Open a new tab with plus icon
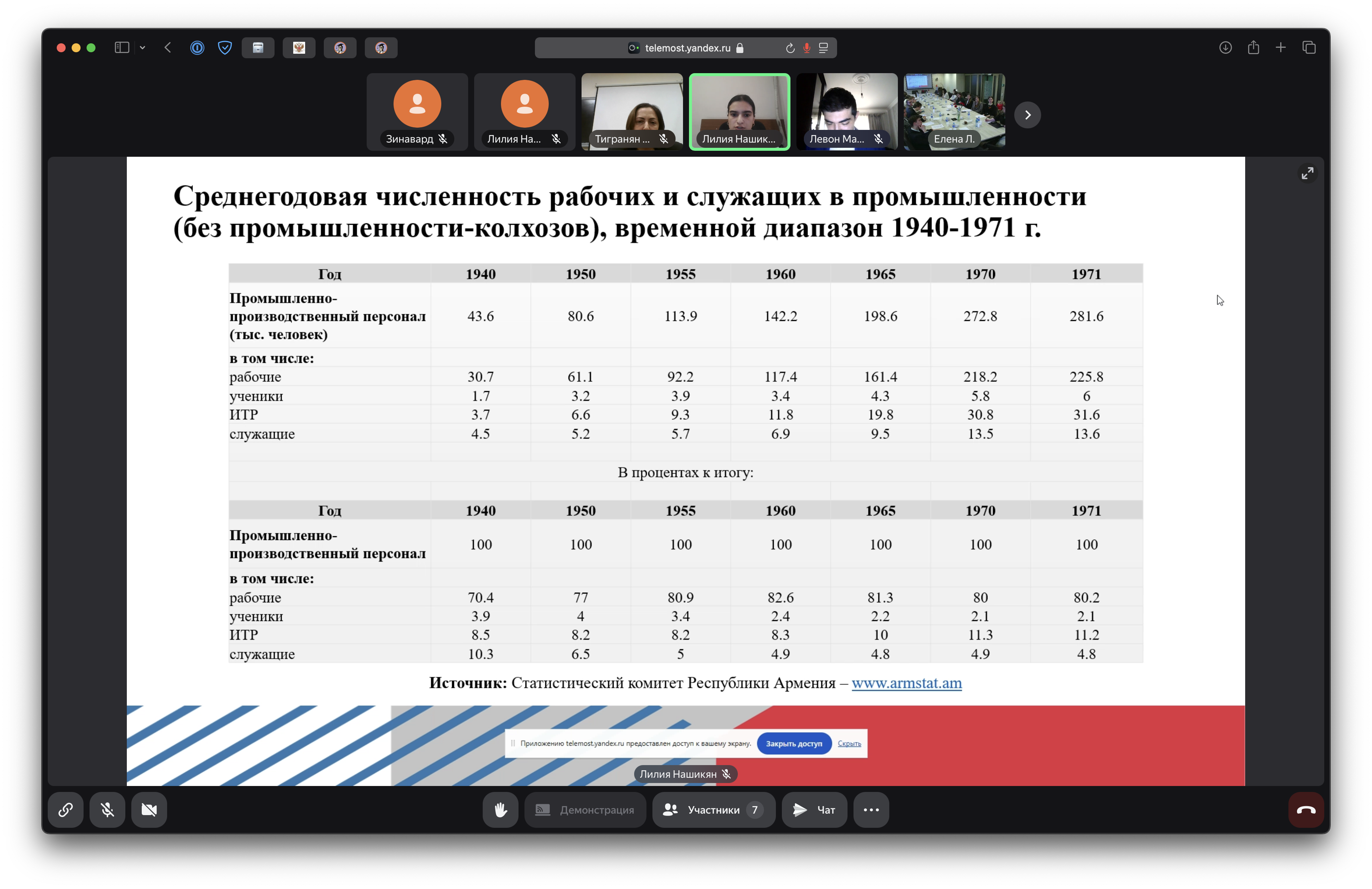 click(1281, 48)
